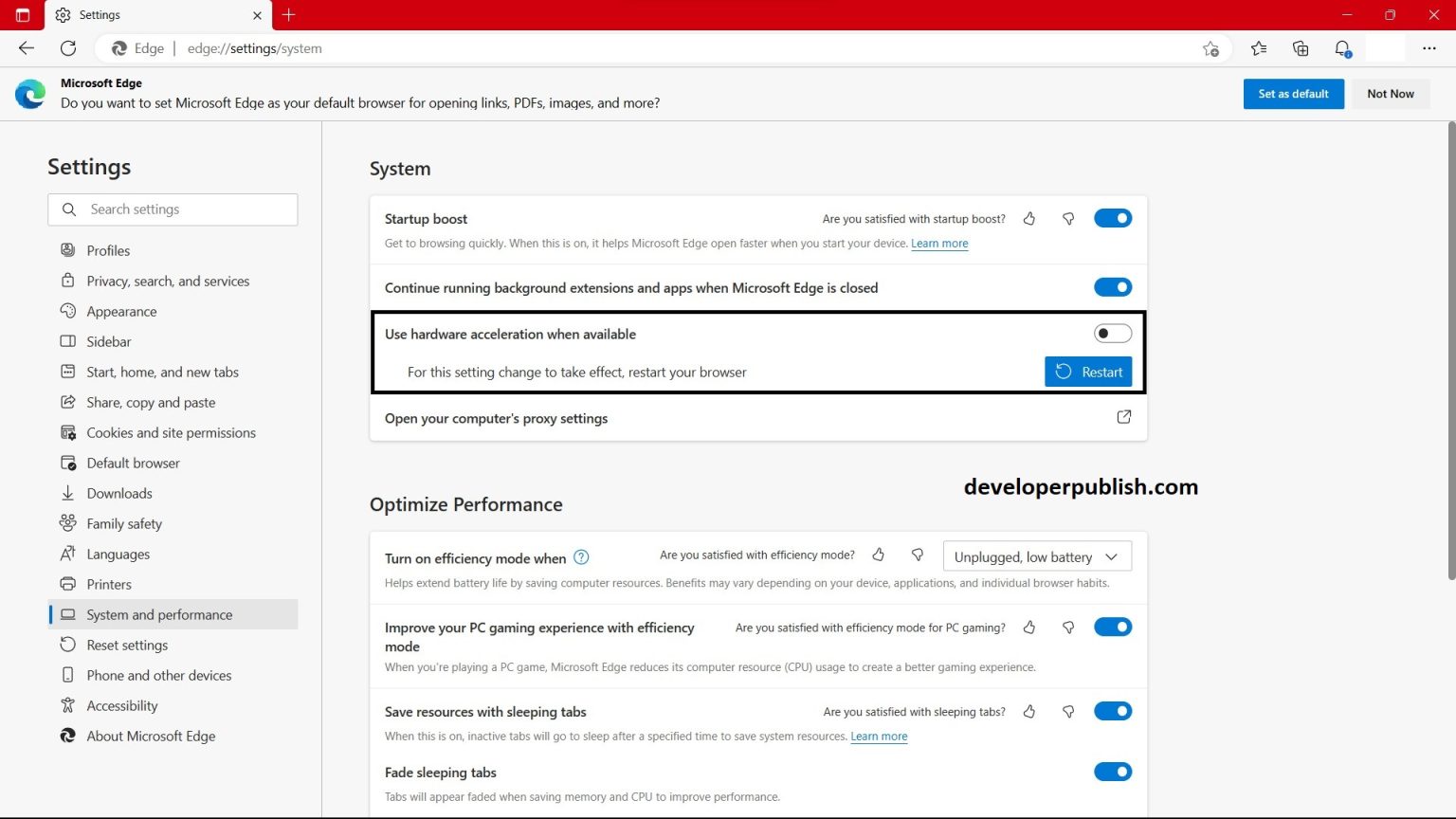Enable the hardware acceleration toggle
1456x819 pixels.
pyautogui.click(x=1113, y=333)
